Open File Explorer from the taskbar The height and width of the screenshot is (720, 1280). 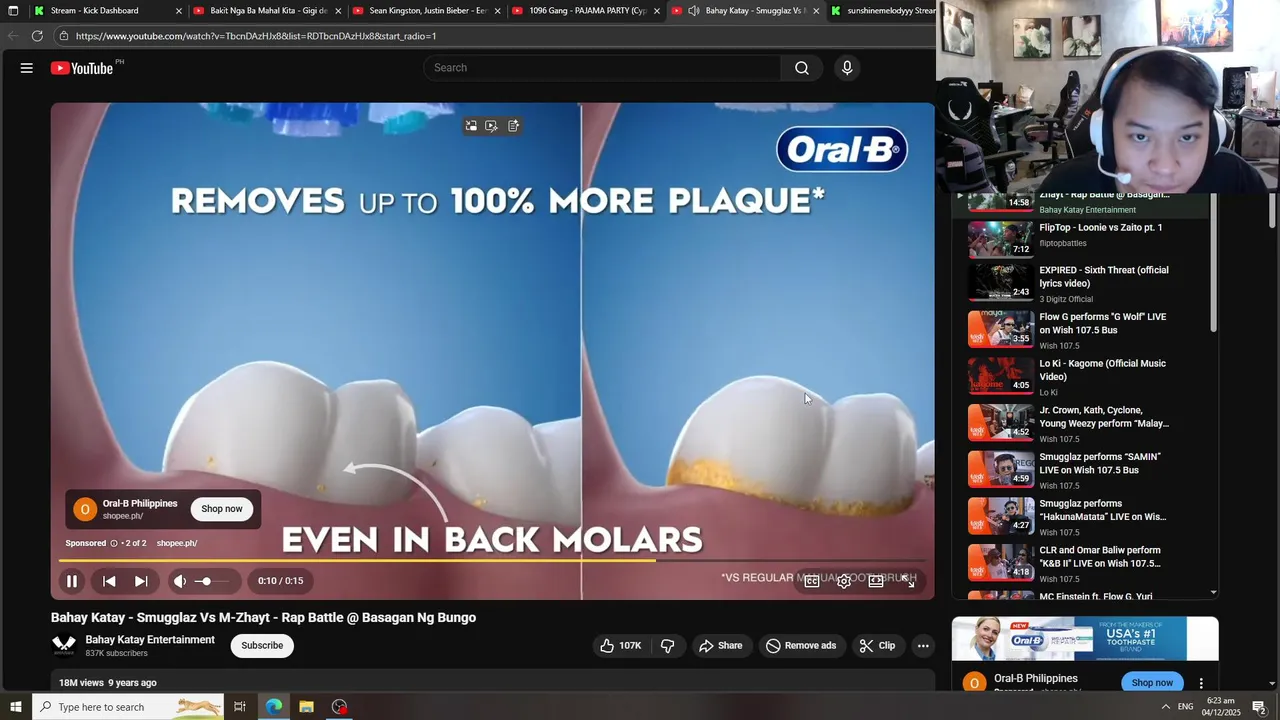306,707
